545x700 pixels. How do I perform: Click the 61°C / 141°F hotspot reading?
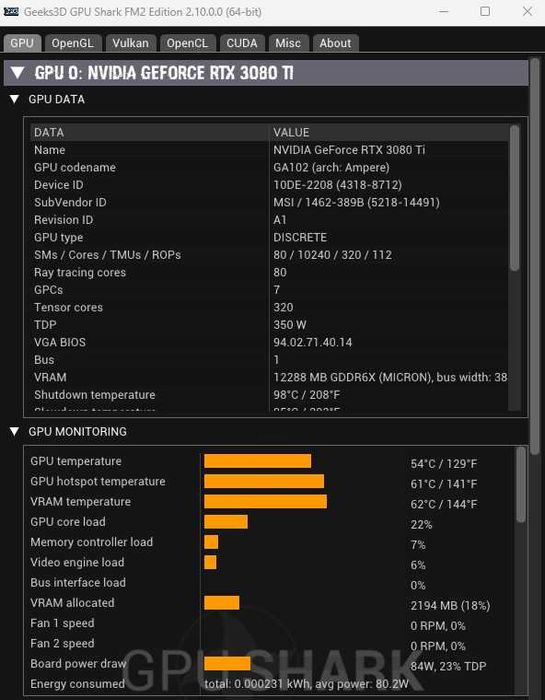444,484
